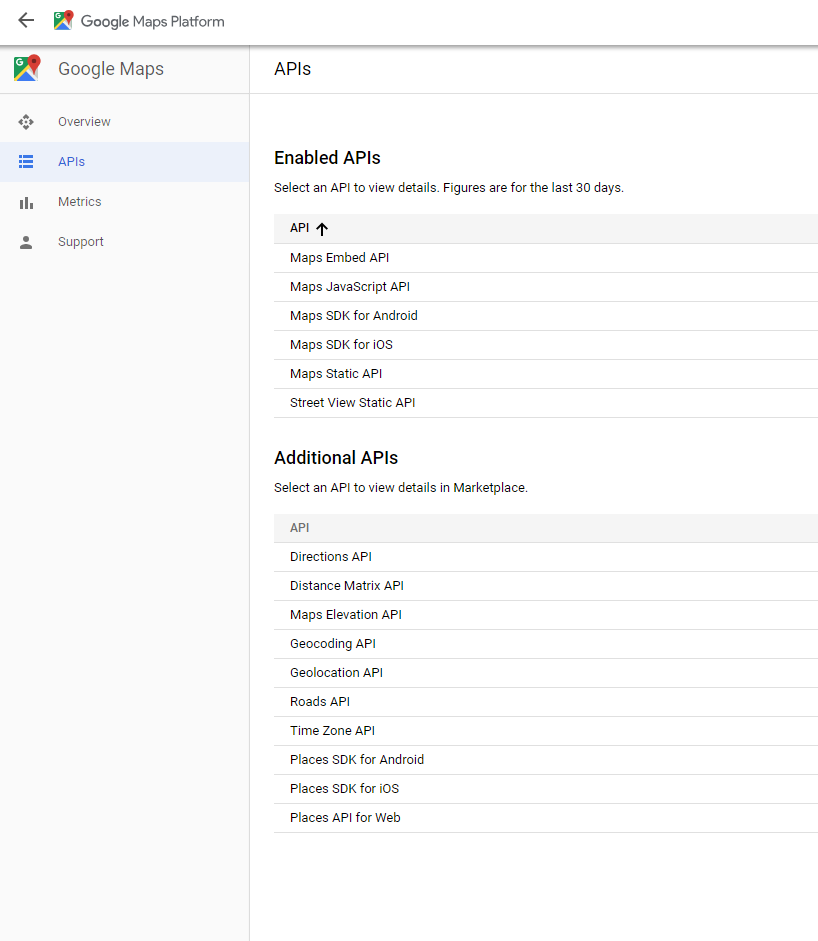This screenshot has width=818, height=941.
Task: Select the APIs sidebar item
Action: pos(125,162)
